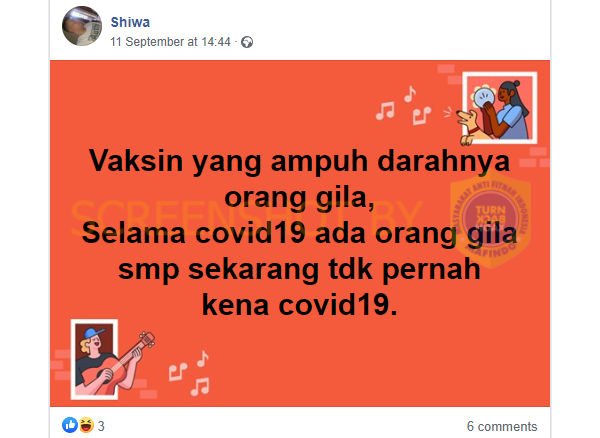
Task: Click the SCREENSHOT BY watermark text
Action: (x=246, y=217)
